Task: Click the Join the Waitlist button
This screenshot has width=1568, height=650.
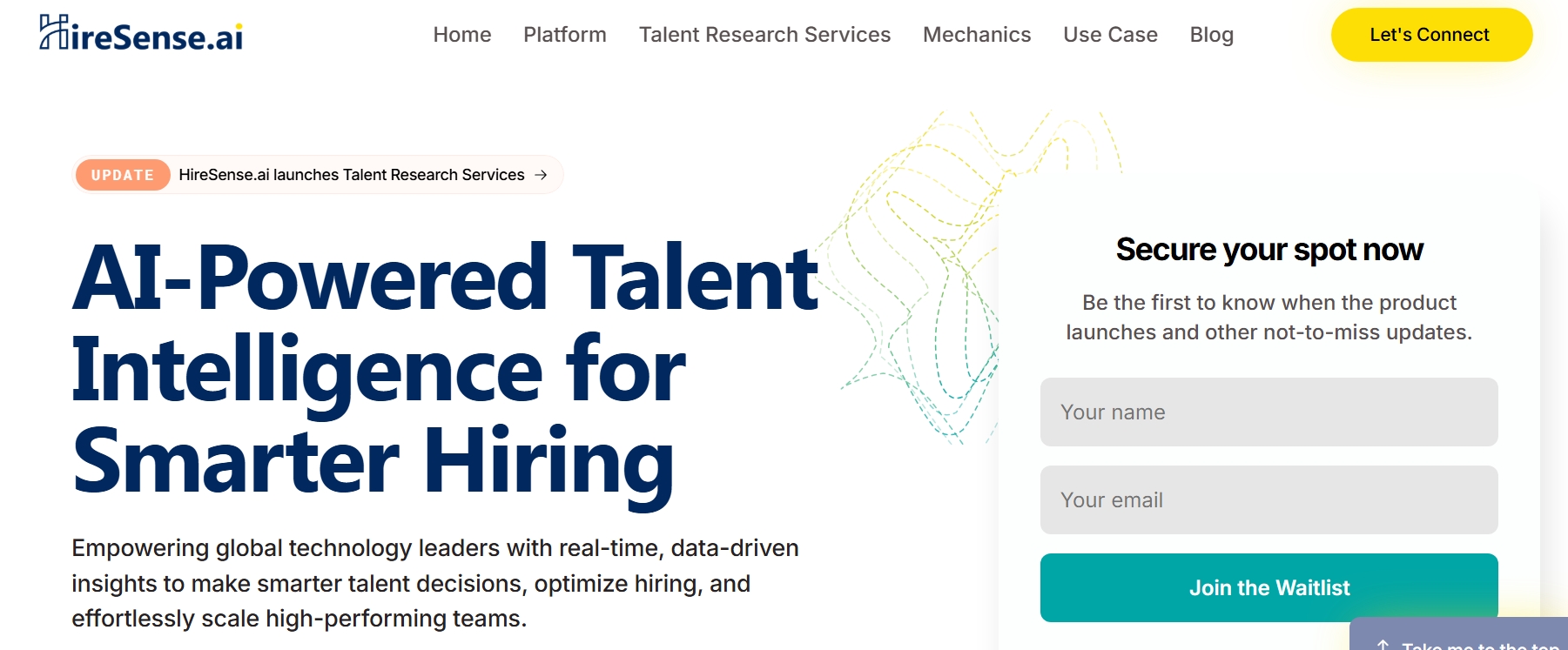Action: (1269, 588)
